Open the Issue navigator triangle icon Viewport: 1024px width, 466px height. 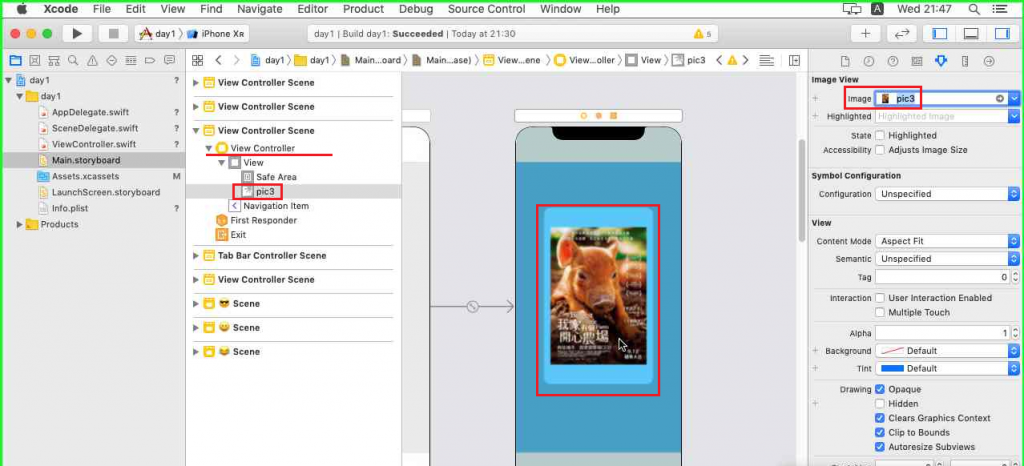92,61
